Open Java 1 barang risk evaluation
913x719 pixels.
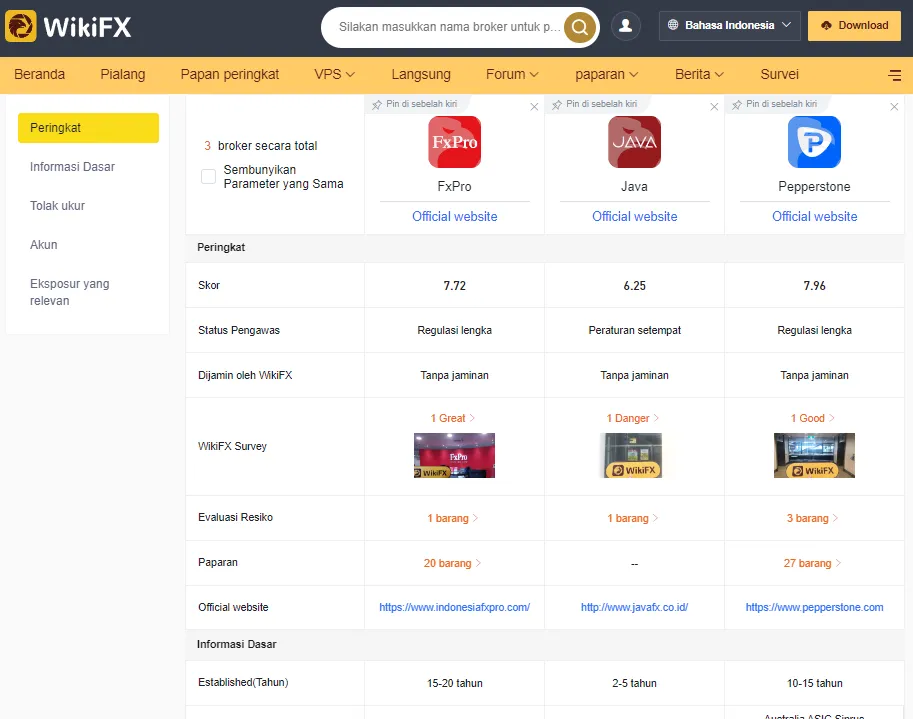pyautogui.click(x=632, y=518)
